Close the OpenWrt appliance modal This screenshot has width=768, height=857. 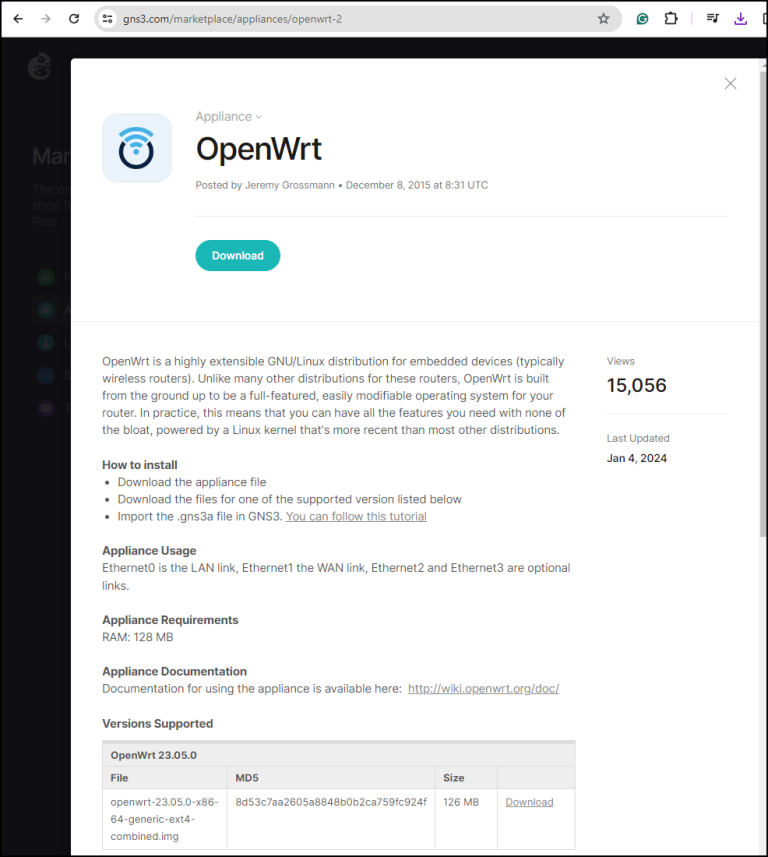click(730, 83)
